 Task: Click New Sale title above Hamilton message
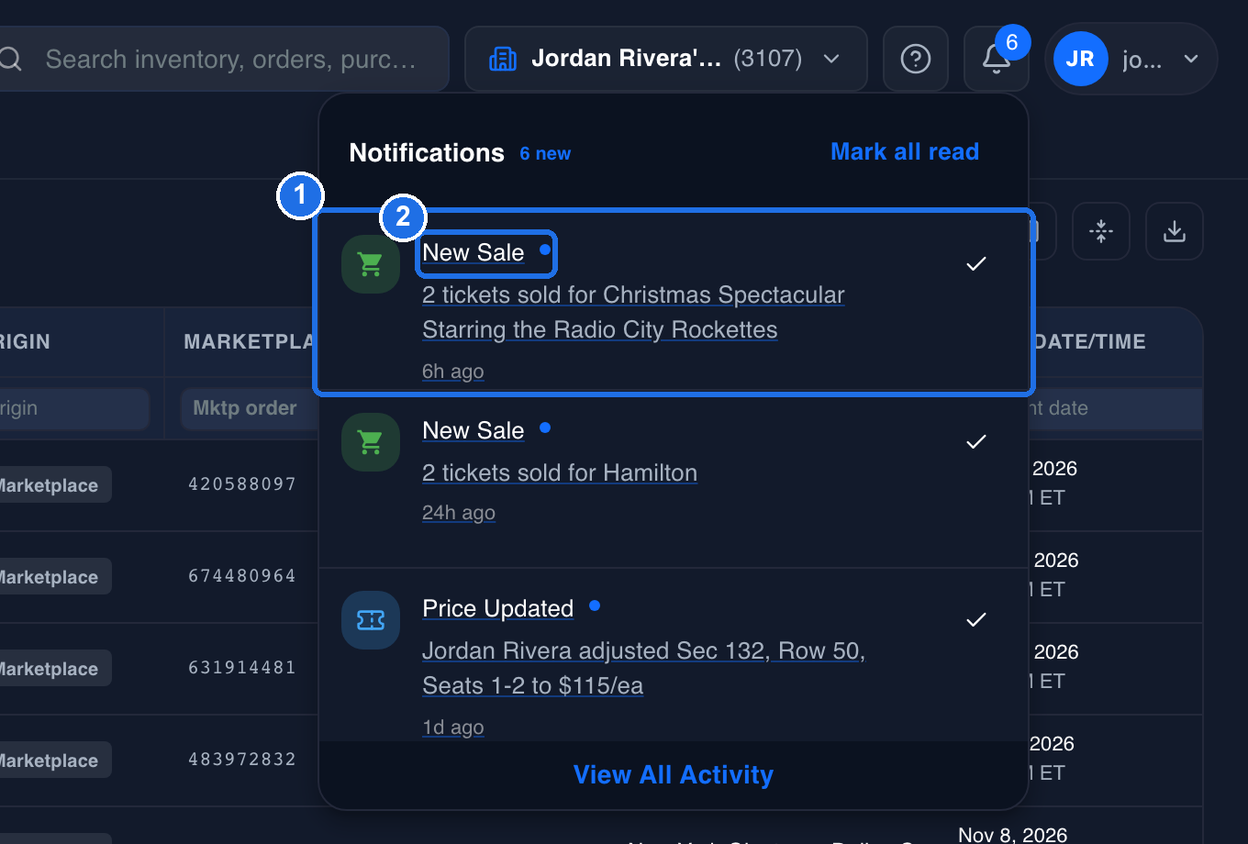tap(473, 430)
